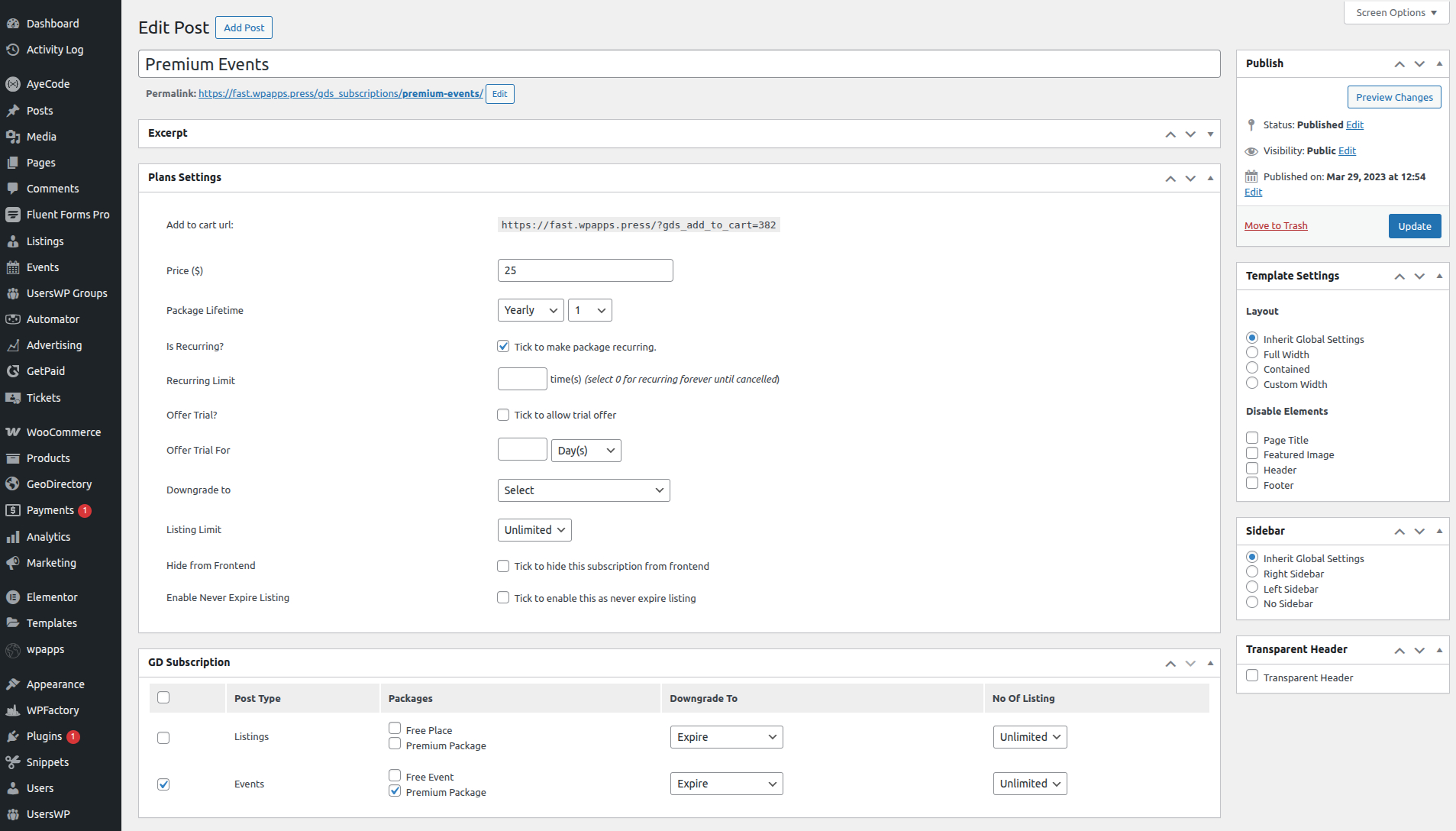Untick the Is Recurring package checkbox
Image resolution: width=1456 pixels, height=831 pixels.
click(503, 347)
